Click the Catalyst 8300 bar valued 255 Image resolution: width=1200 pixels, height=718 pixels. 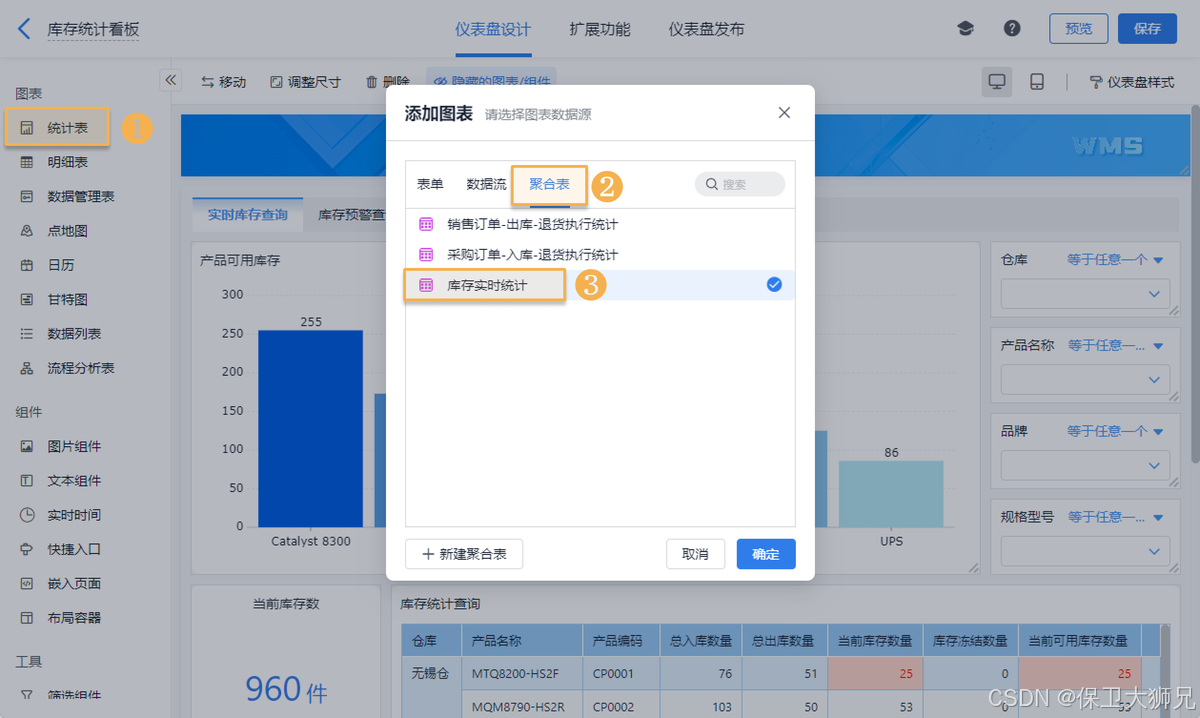[x=310, y=428]
